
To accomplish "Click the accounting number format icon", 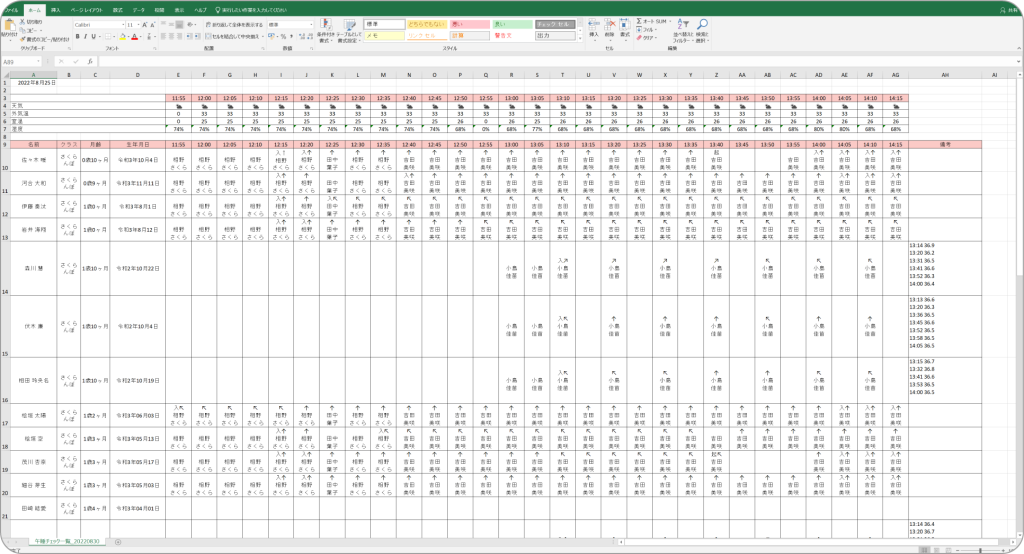I will [x=272, y=37].
